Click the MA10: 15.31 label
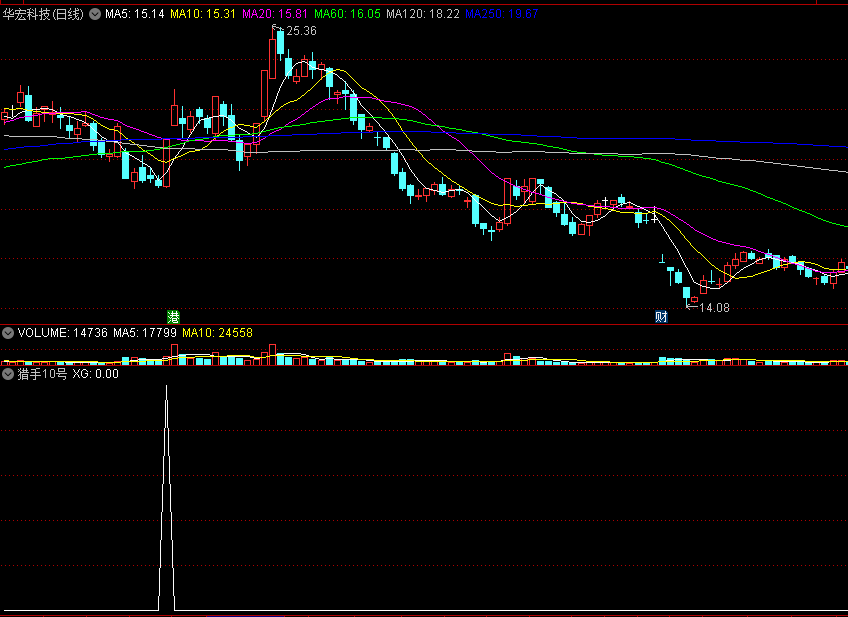Image resolution: width=848 pixels, height=617 pixels. 203,14
